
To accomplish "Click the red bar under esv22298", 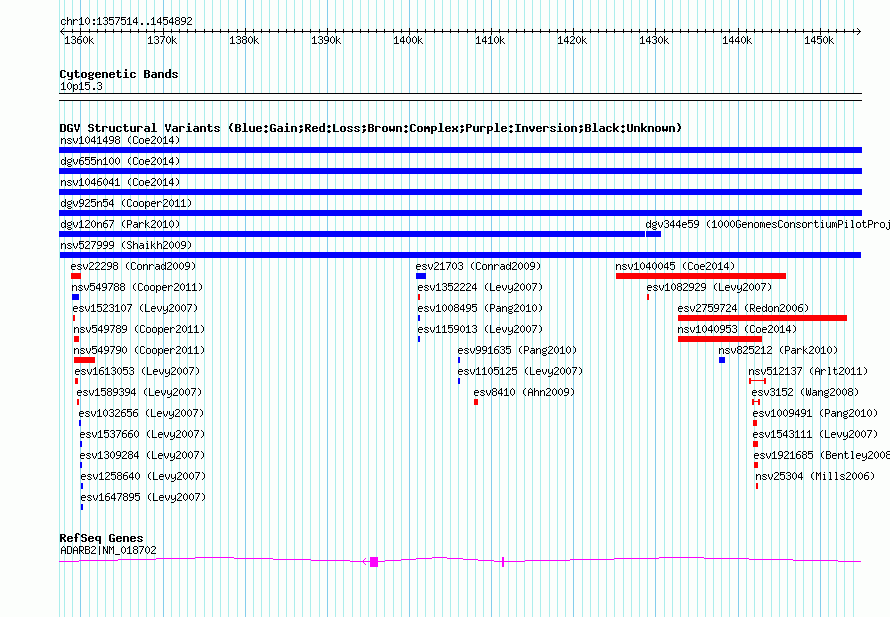I will pyautogui.click(x=76, y=276).
